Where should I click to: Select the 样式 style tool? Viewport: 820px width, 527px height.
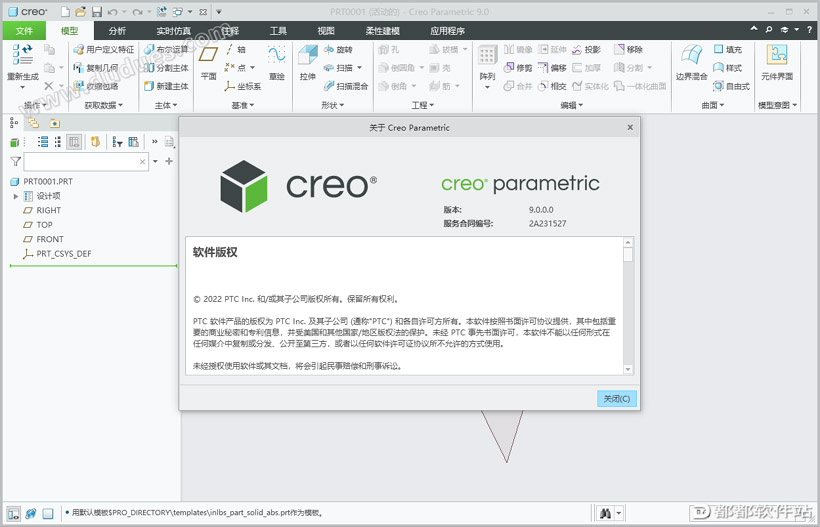pyautogui.click(x=727, y=68)
